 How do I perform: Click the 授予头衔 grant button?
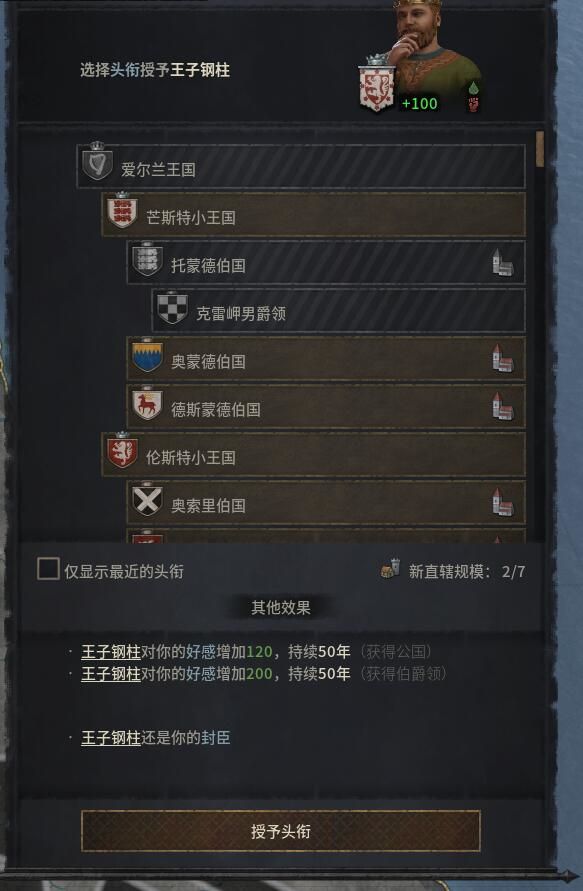tap(281, 831)
